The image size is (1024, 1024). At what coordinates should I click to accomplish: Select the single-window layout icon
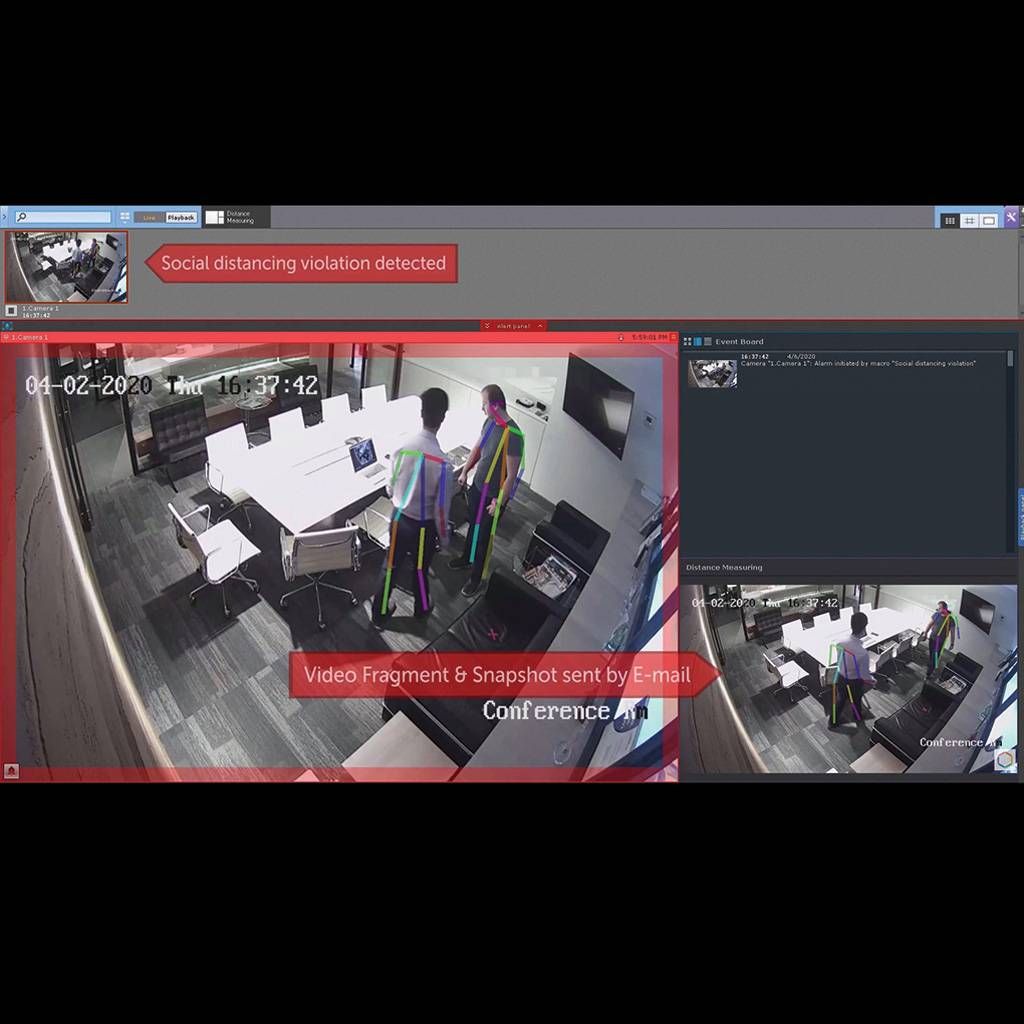coord(989,220)
